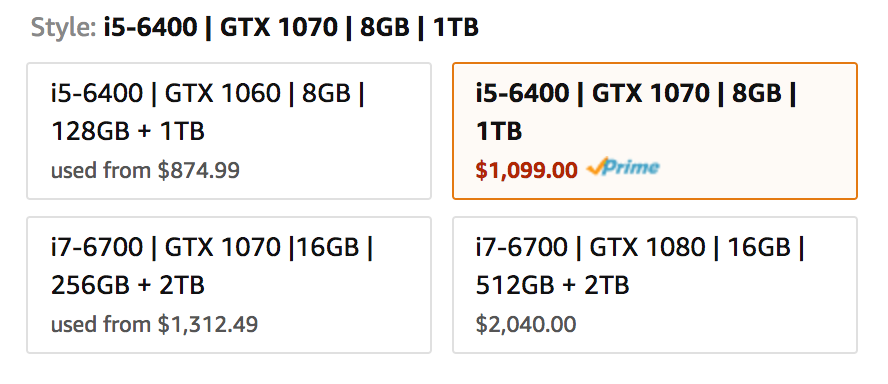
Task: Click the i5-6400 | GTX 1060 | 8GB title
Action: coord(208,93)
